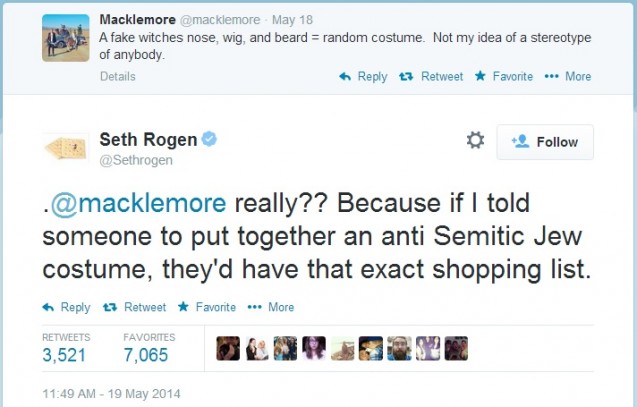
Task: Favorite Seth Rogen's tweet
Action: 207,307
